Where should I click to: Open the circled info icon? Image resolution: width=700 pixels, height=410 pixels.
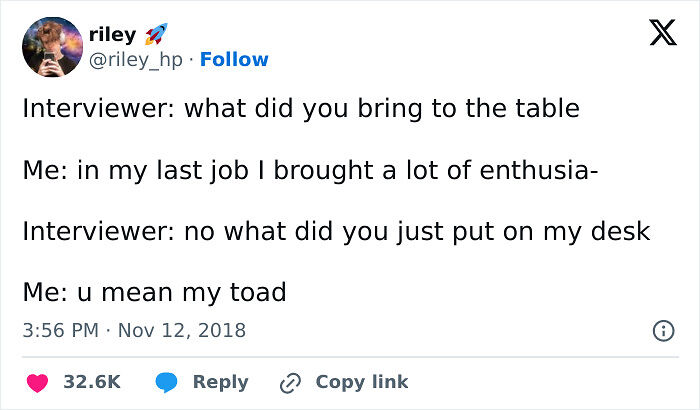pos(661,329)
